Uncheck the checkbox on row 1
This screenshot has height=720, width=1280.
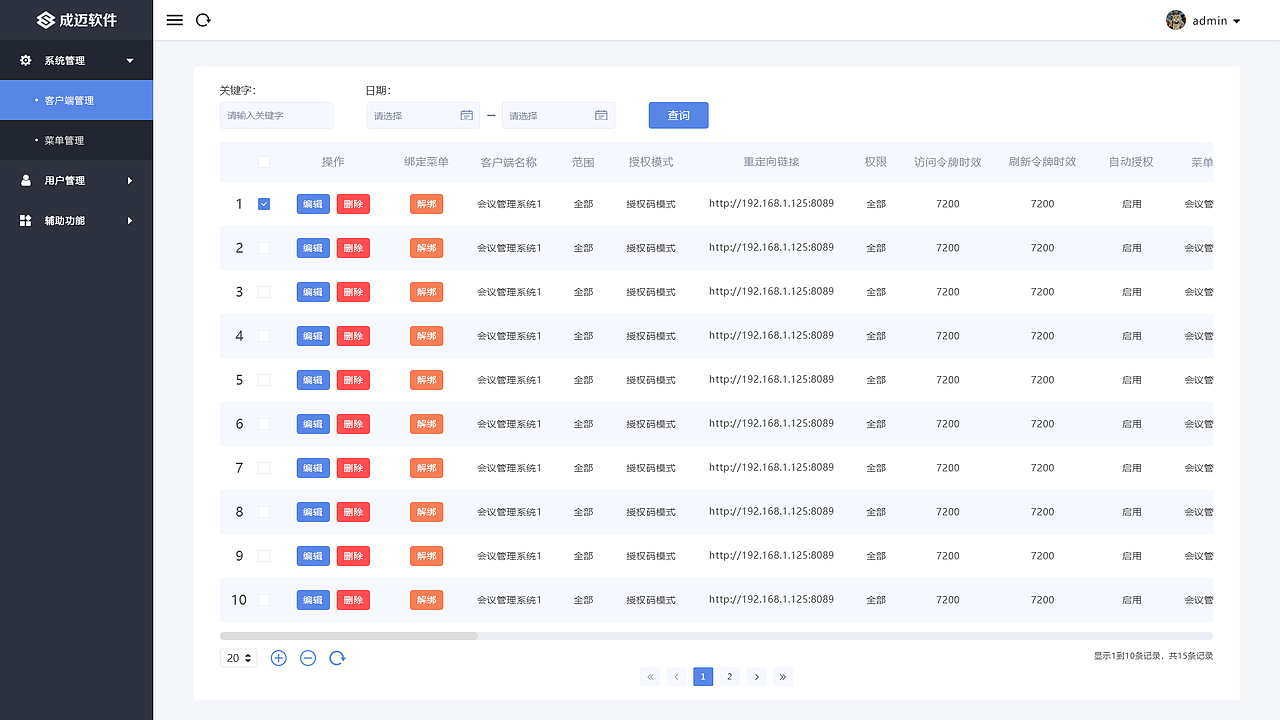tap(264, 203)
